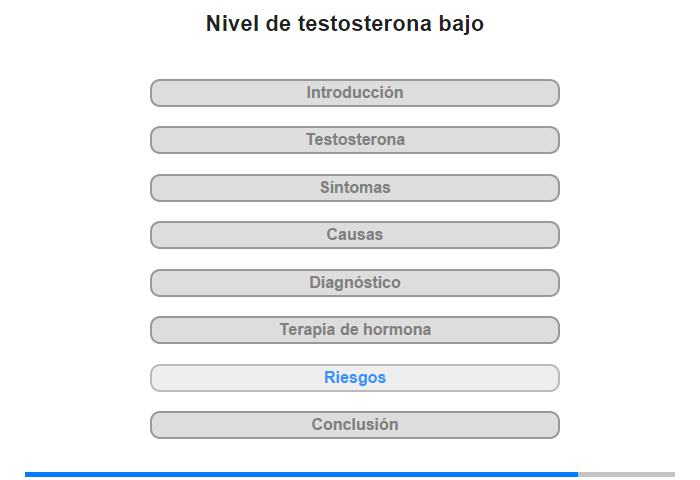Click the gray unfilled progress bar end
Image resolution: width=700 pixels, height=480 pixels.
627,474
